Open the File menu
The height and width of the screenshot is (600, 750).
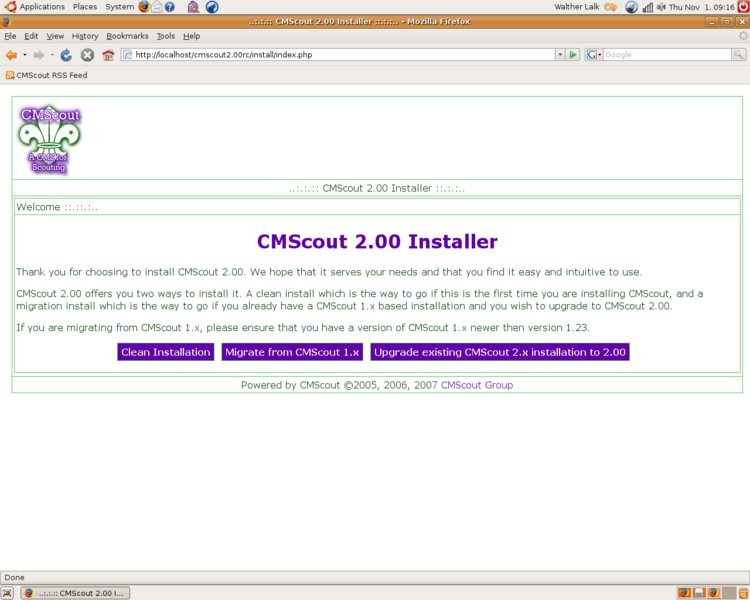pos(10,36)
